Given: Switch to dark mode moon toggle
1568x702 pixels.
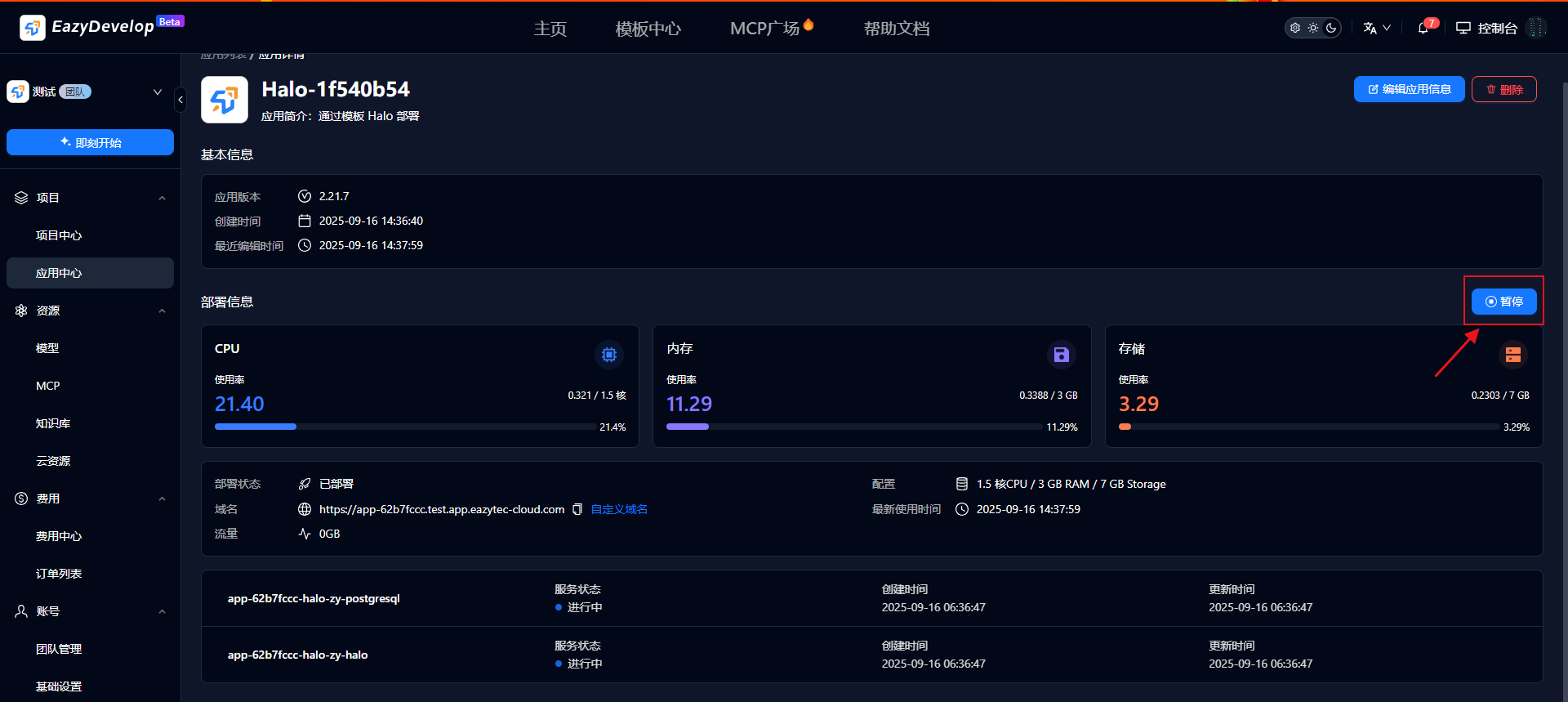Looking at the screenshot, I should 1331,28.
